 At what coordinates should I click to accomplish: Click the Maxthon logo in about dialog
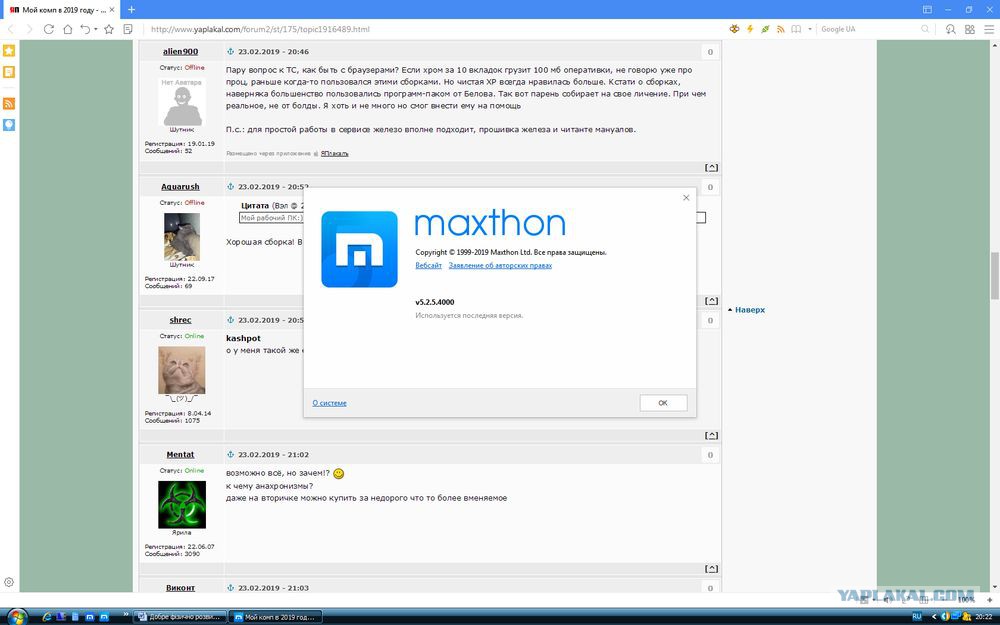(x=360, y=249)
